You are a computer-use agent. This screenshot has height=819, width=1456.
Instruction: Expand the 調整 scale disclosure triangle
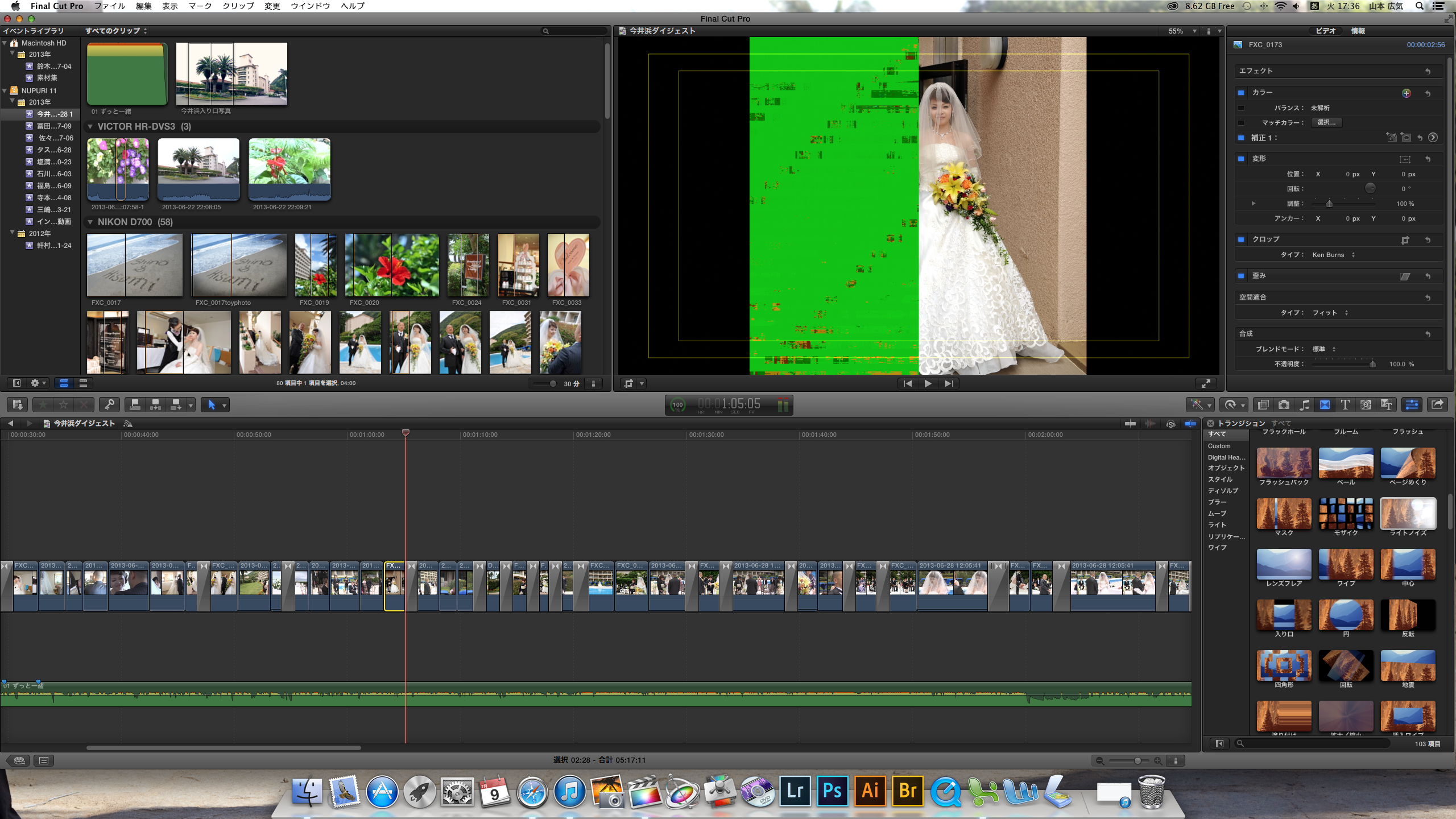(x=1254, y=204)
